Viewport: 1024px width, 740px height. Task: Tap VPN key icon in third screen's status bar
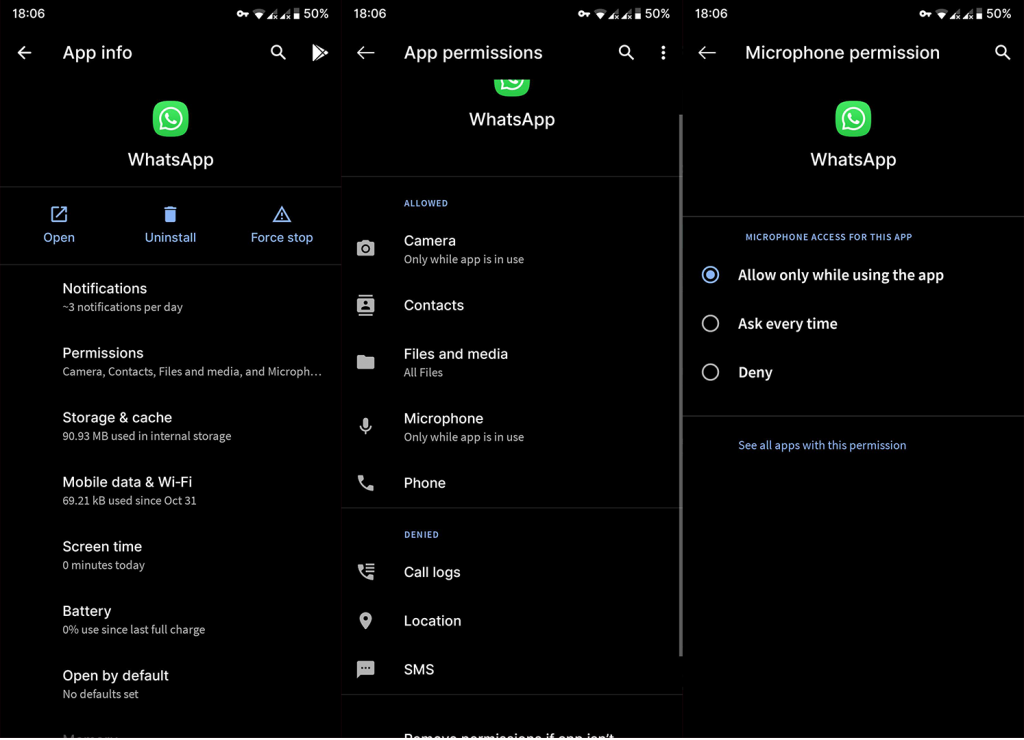click(x=925, y=14)
